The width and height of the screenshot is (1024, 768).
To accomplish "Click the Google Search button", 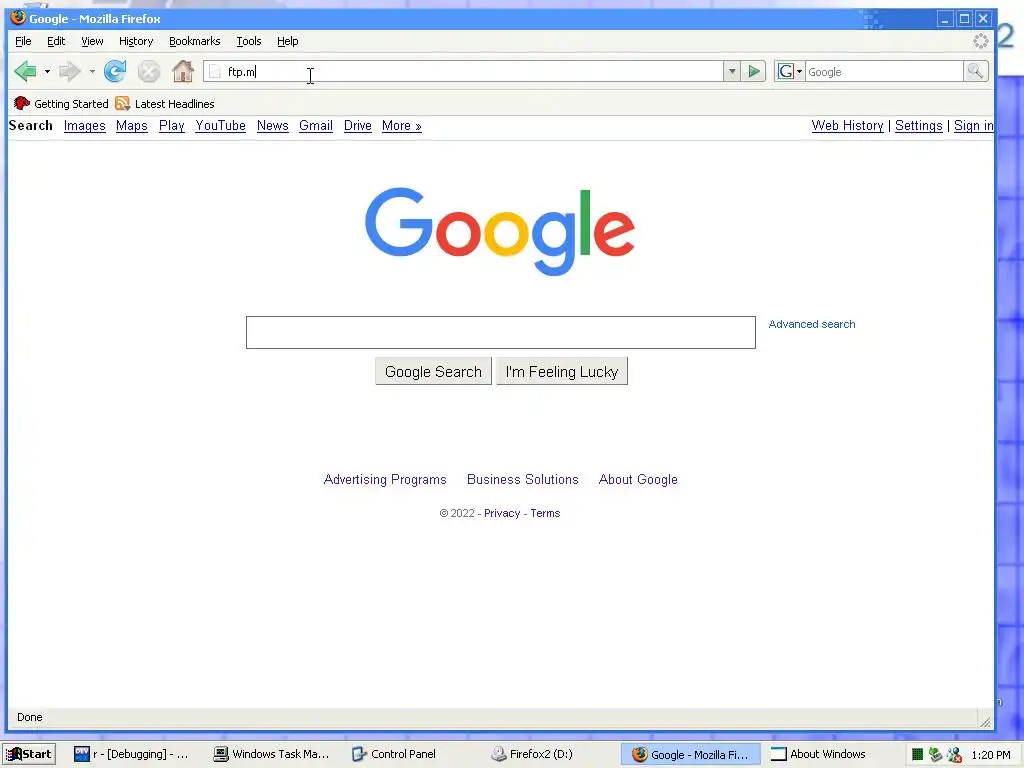I will click(433, 371).
